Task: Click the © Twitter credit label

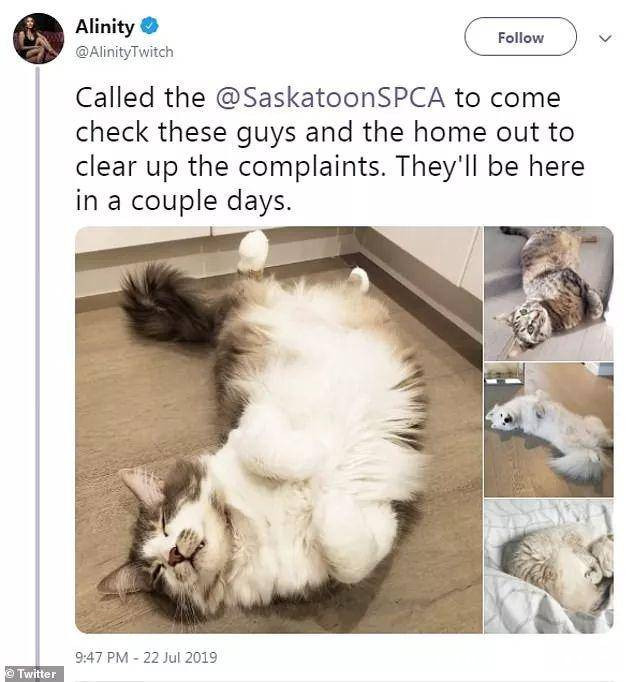Action: pyautogui.click(x=33, y=674)
